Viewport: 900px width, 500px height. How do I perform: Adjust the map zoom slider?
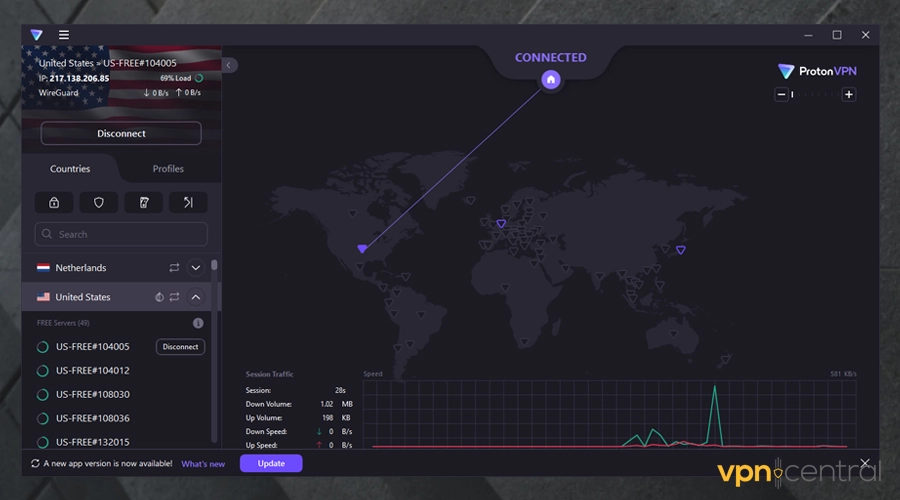point(814,95)
